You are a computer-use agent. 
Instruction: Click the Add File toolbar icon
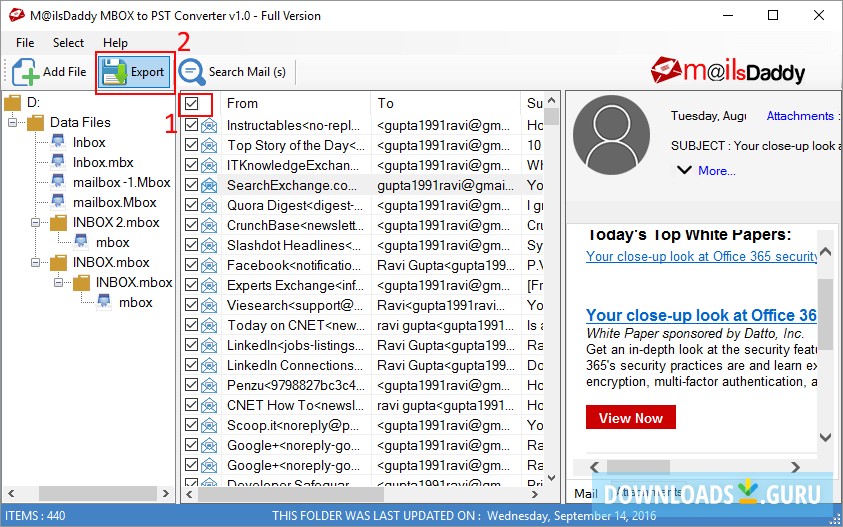pyautogui.click(x=25, y=72)
